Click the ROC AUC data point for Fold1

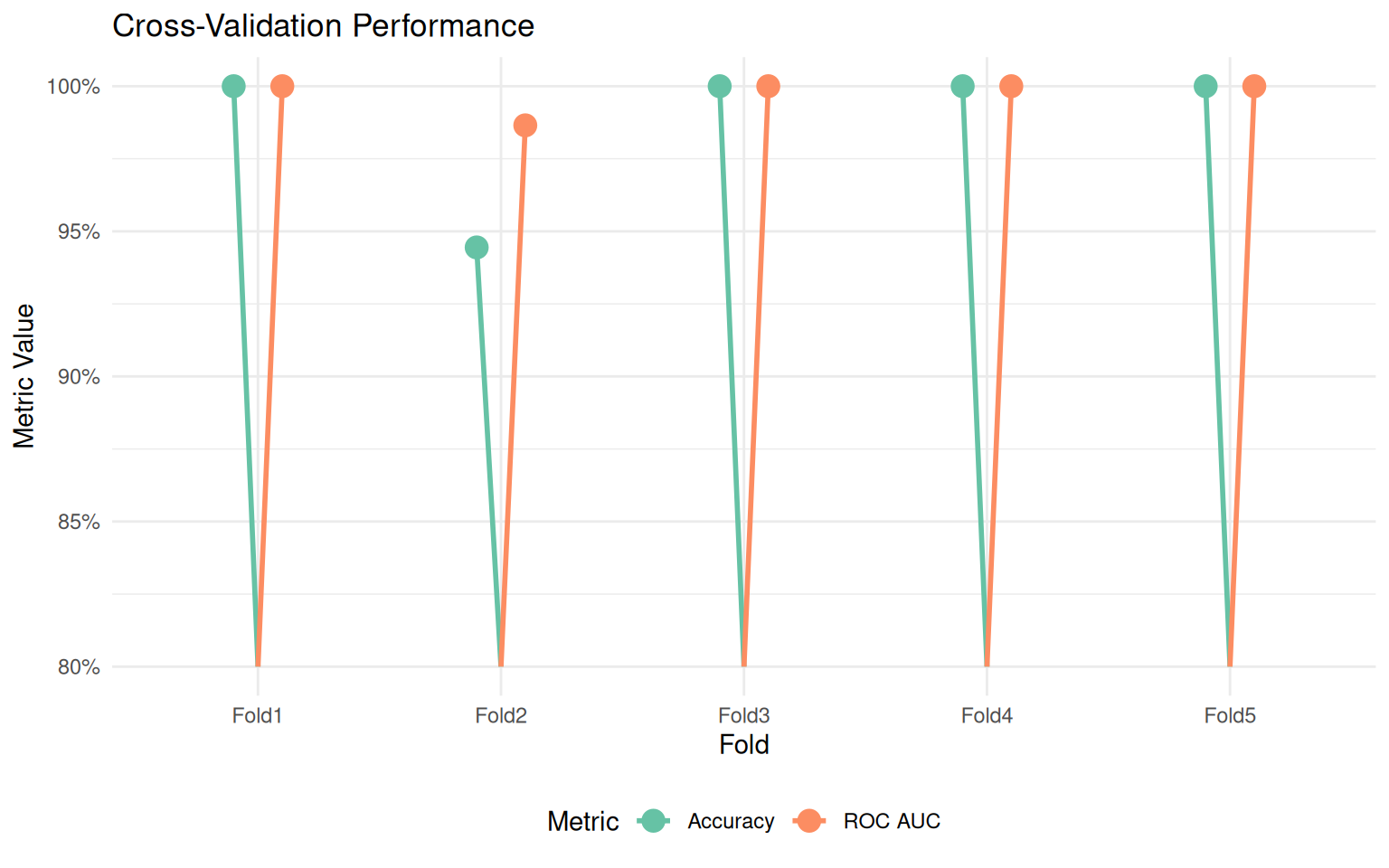[x=282, y=86]
